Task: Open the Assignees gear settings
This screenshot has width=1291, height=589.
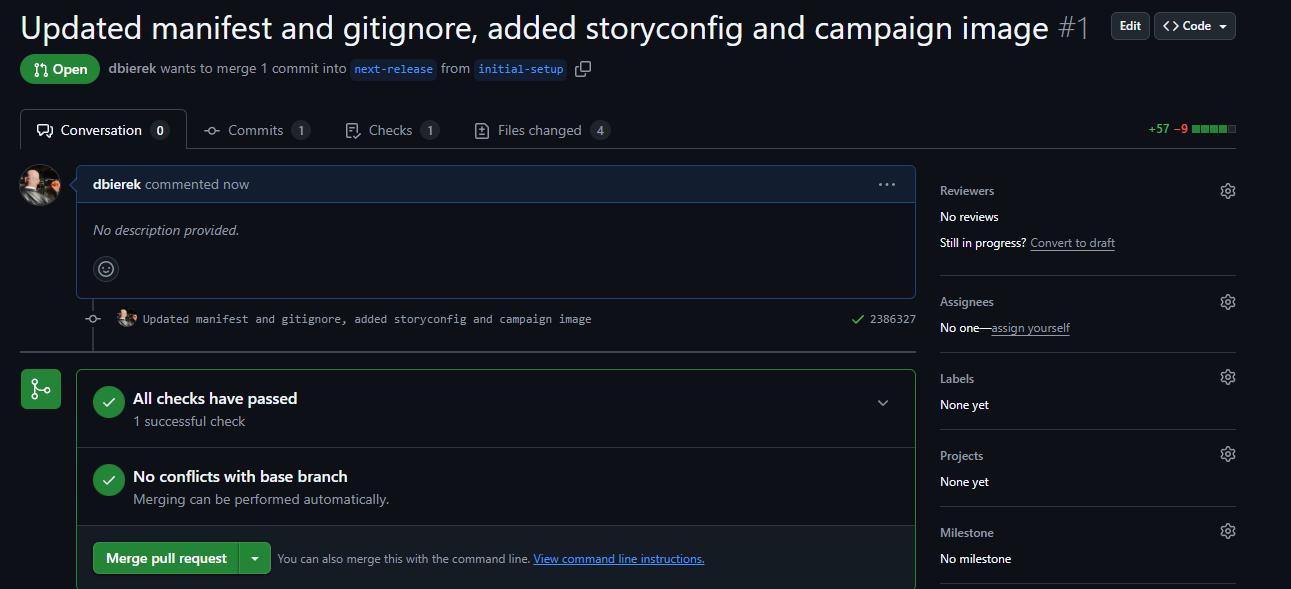Action: tap(1228, 302)
